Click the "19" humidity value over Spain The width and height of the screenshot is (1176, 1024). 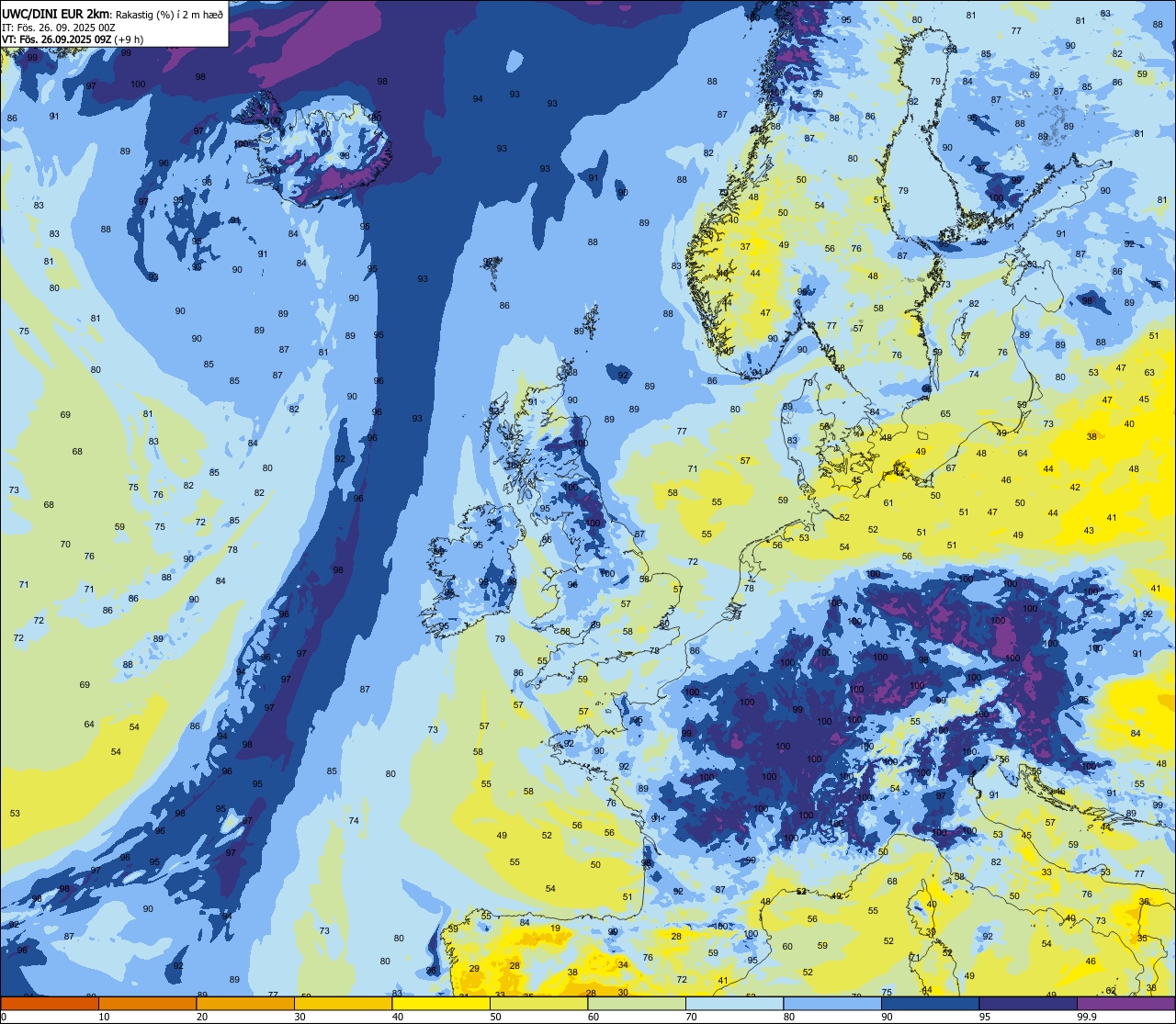[x=555, y=928]
